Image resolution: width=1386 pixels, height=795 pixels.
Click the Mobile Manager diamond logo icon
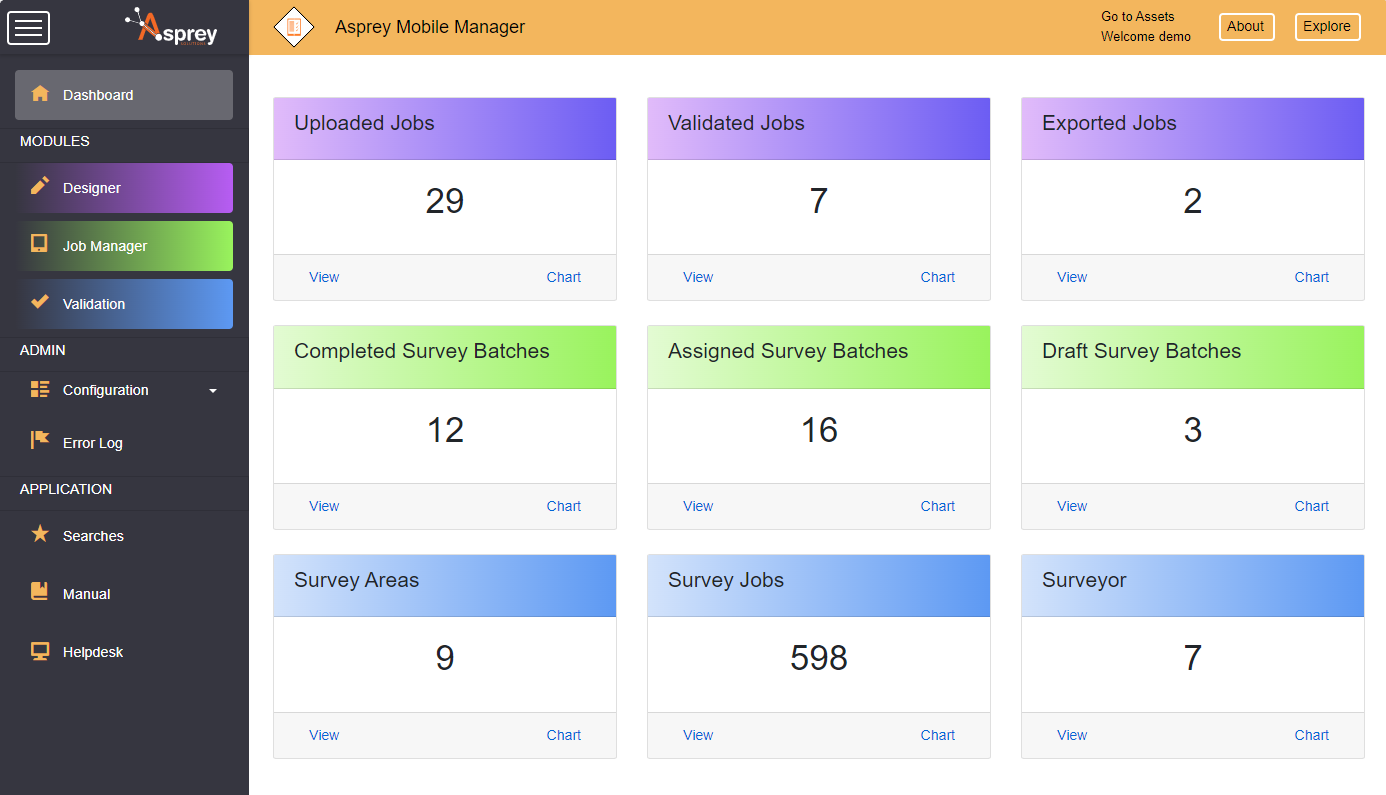click(294, 27)
